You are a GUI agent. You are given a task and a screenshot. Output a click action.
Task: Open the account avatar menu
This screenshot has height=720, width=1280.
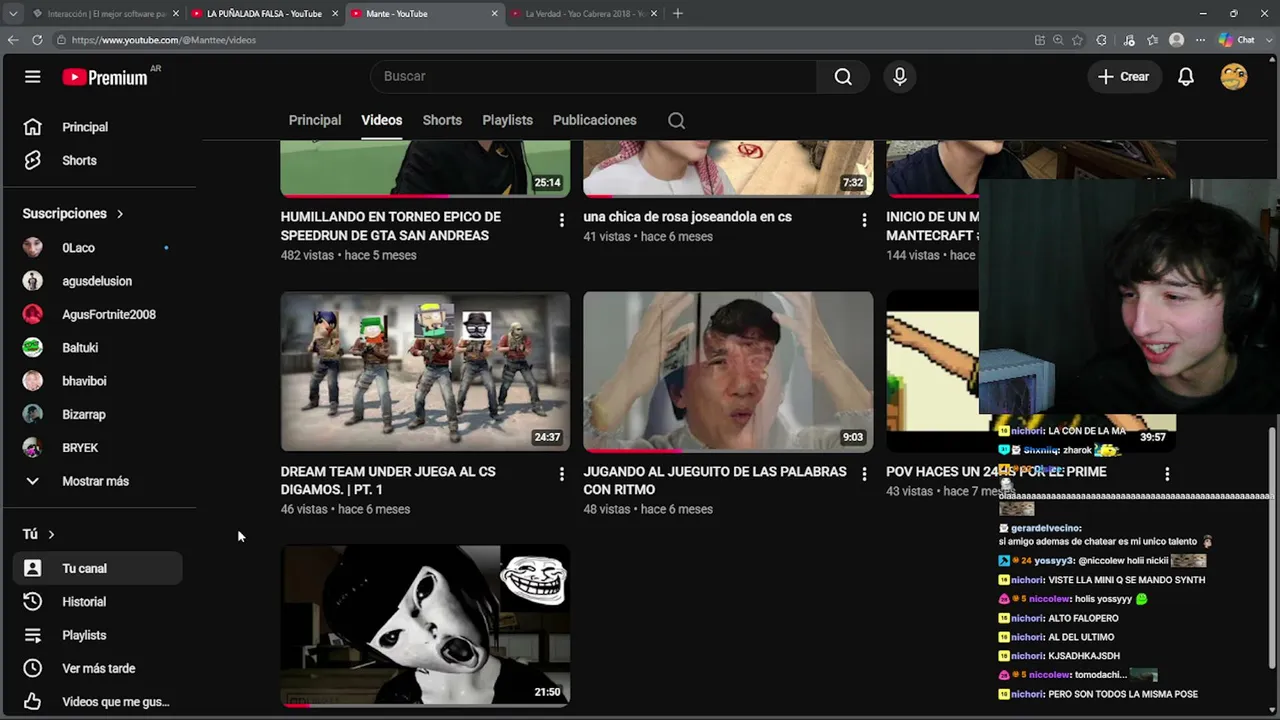point(1234,77)
